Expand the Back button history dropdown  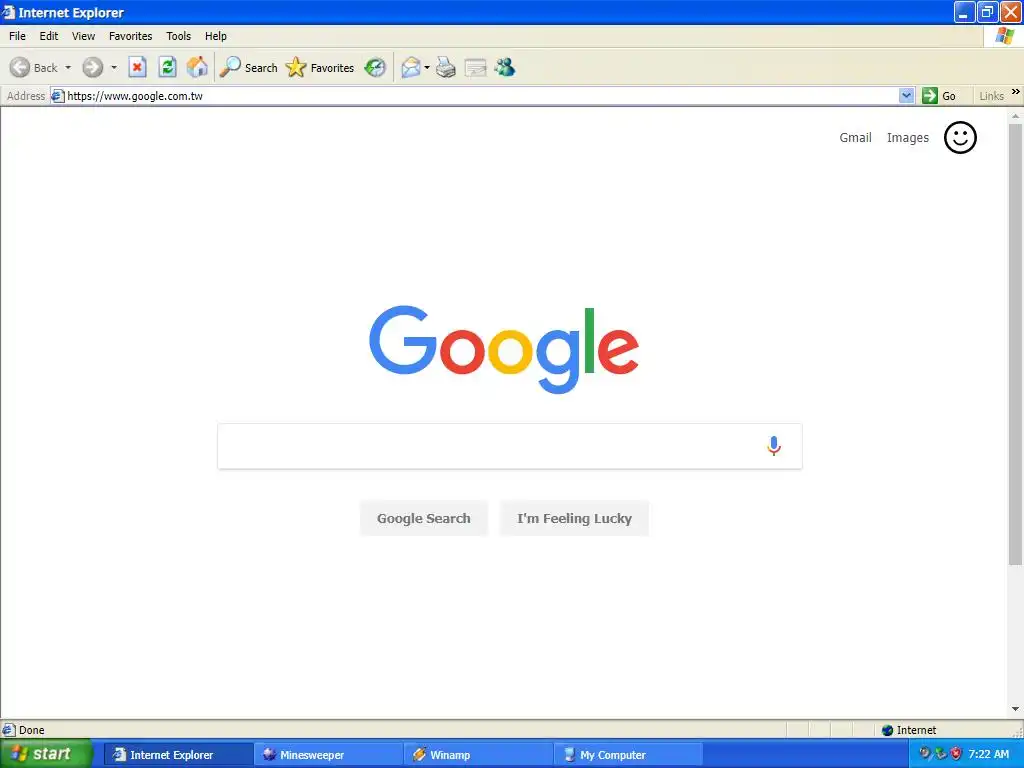[68, 67]
